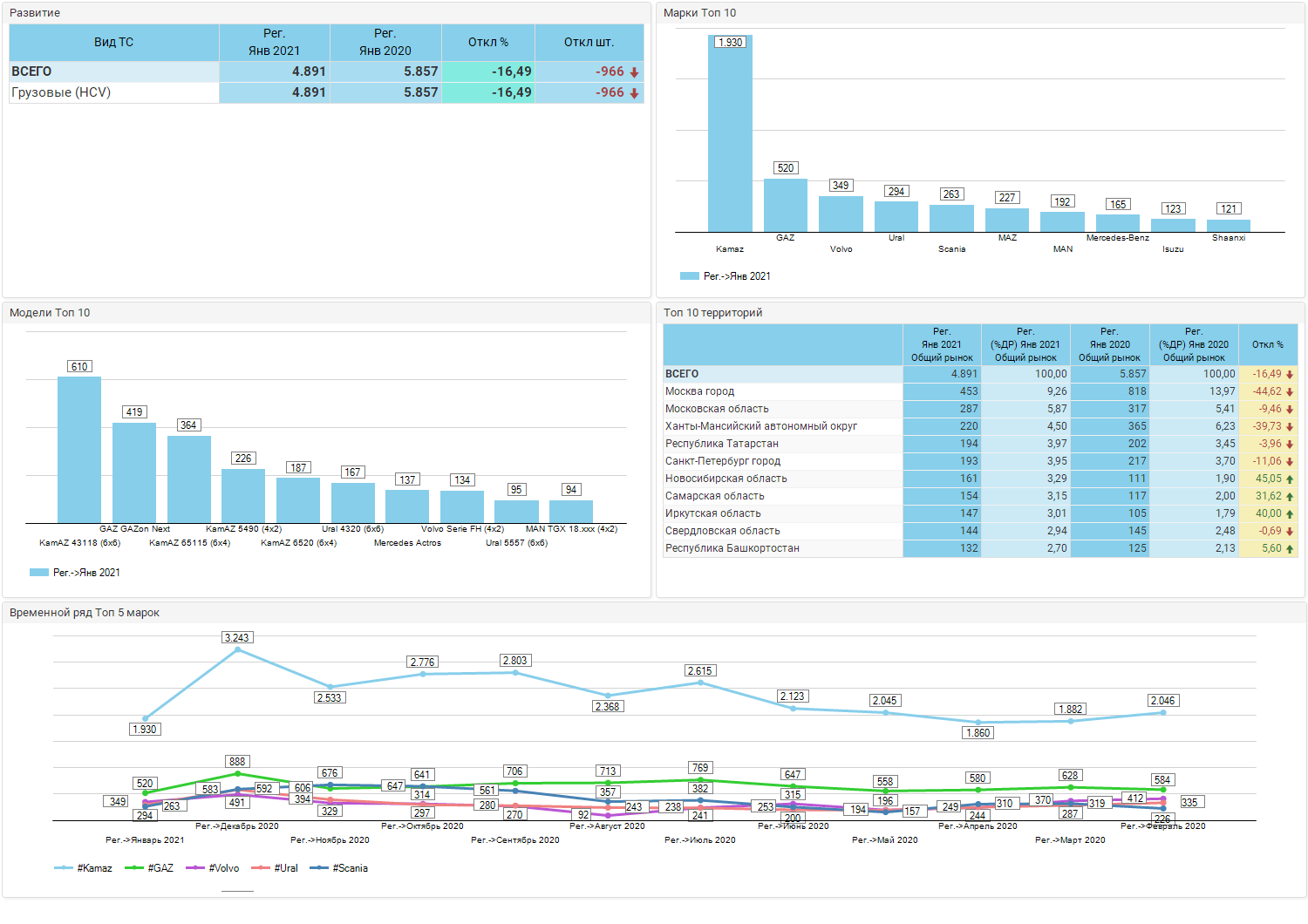Click green up arrow for Иркутская область

click(x=1290, y=514)
